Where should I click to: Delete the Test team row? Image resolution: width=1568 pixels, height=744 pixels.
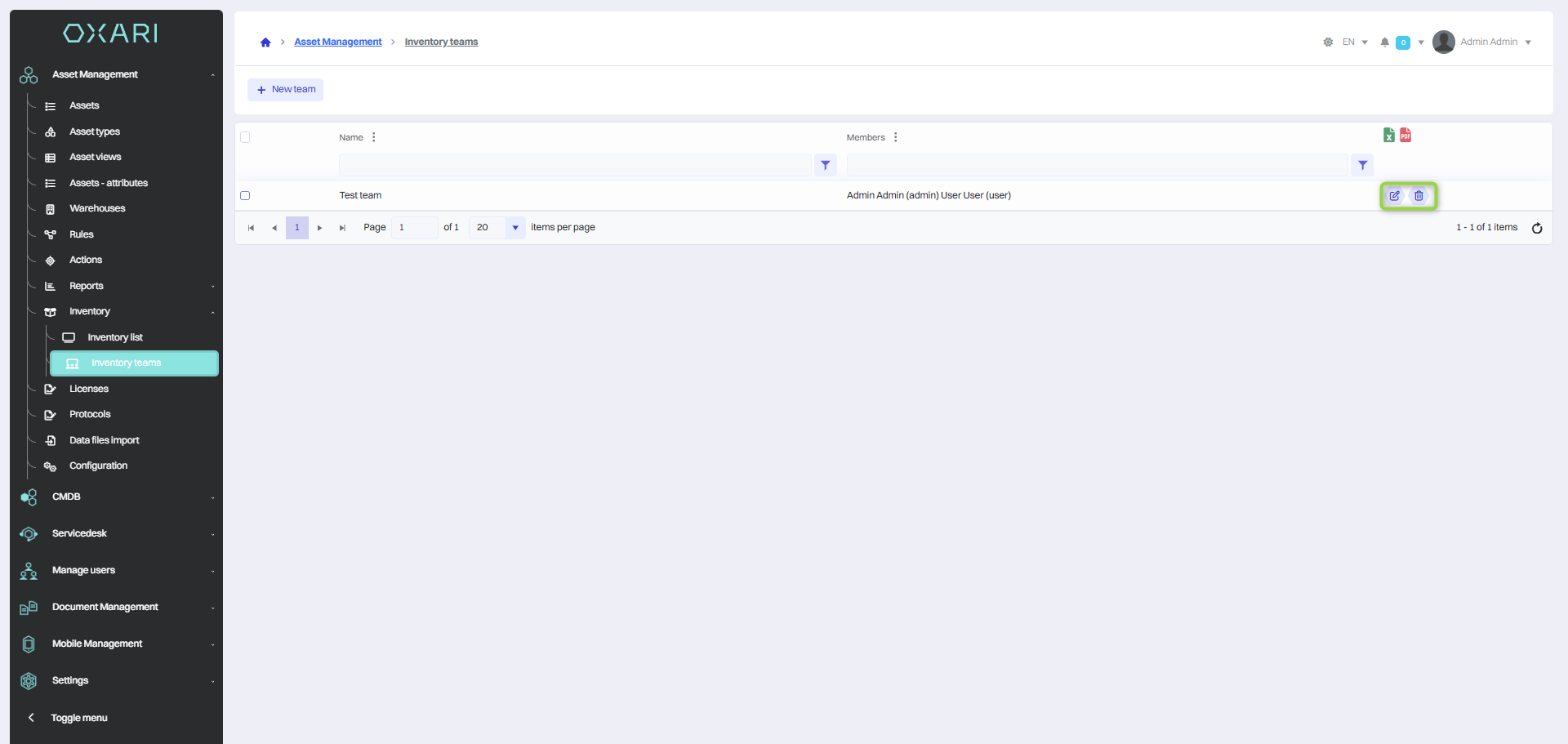tap(1419, 196)
